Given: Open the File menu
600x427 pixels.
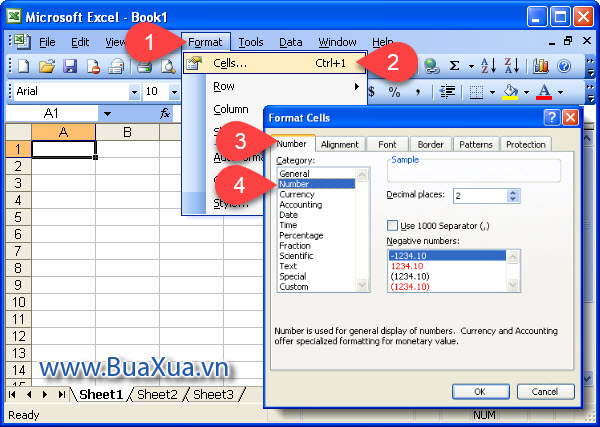Looking at the screenshot, I should click(47, 42).
